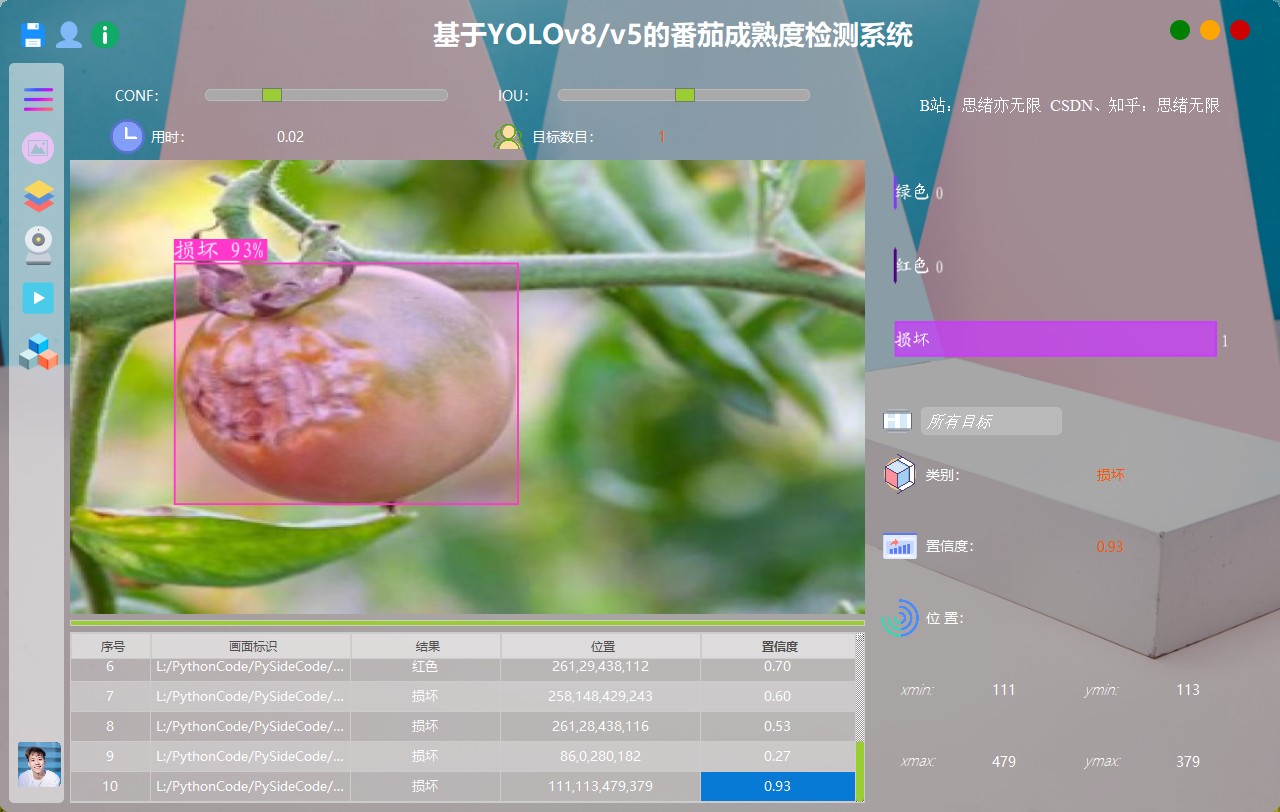Adjust the CONF slider handle
The width and height of the screenshot is (1280, 812).
(271, 95)
